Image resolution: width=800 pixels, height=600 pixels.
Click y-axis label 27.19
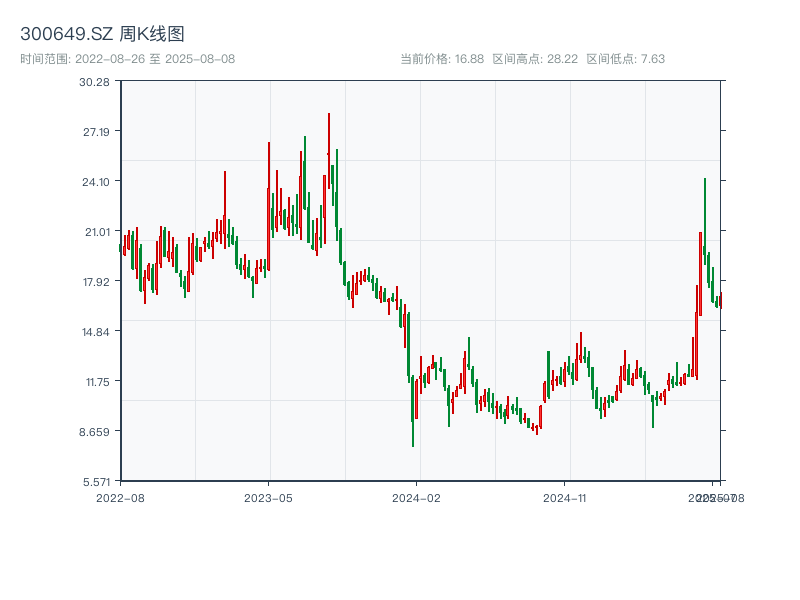coord(96,132)
